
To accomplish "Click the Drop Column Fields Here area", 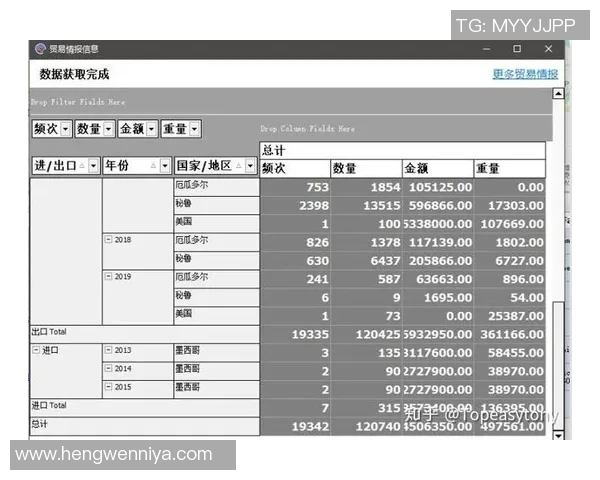I will coord(406,129).
